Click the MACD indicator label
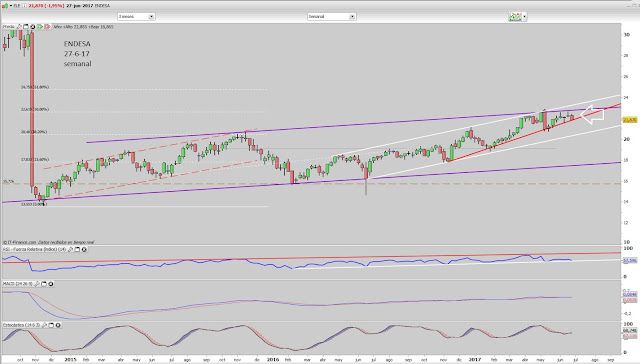The height and width of the screenshot is (364, 640). (18, 284)
